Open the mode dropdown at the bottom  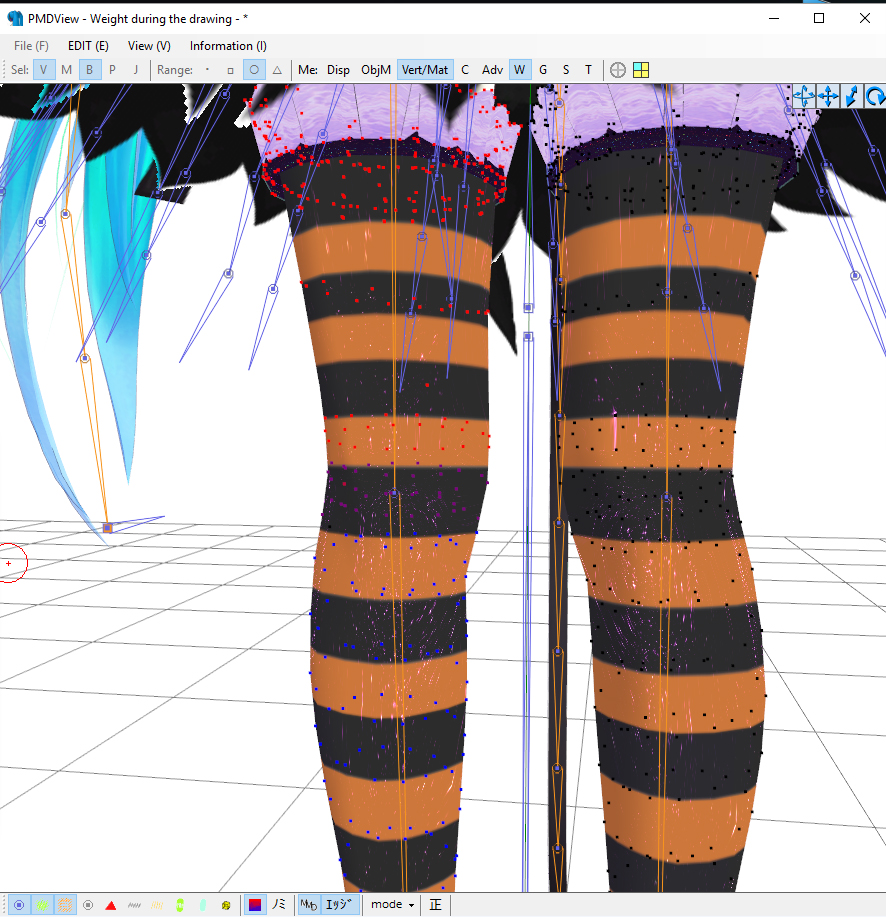(391, 904)
